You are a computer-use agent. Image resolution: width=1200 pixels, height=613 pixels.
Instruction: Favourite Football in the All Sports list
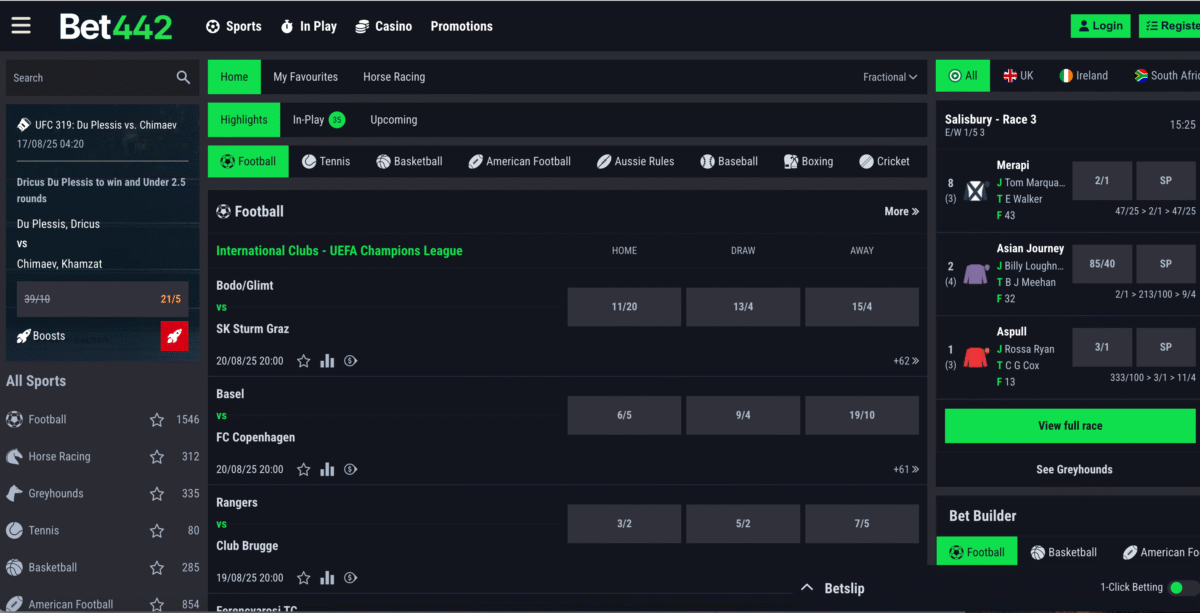157,420
